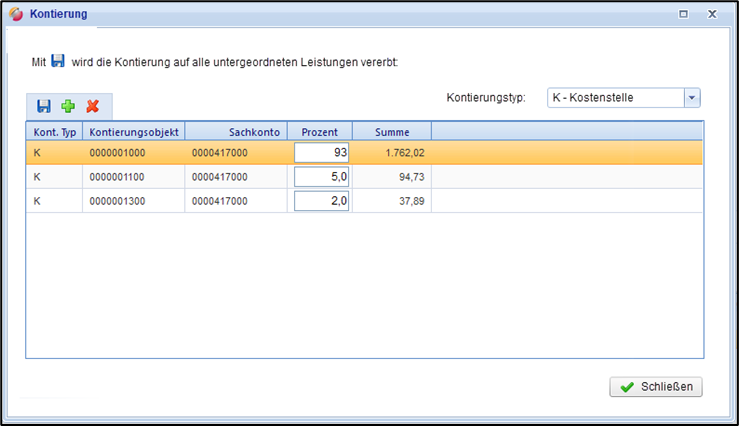Click the Sachkonto column header
739x426 pixels.
coord(236,132)
